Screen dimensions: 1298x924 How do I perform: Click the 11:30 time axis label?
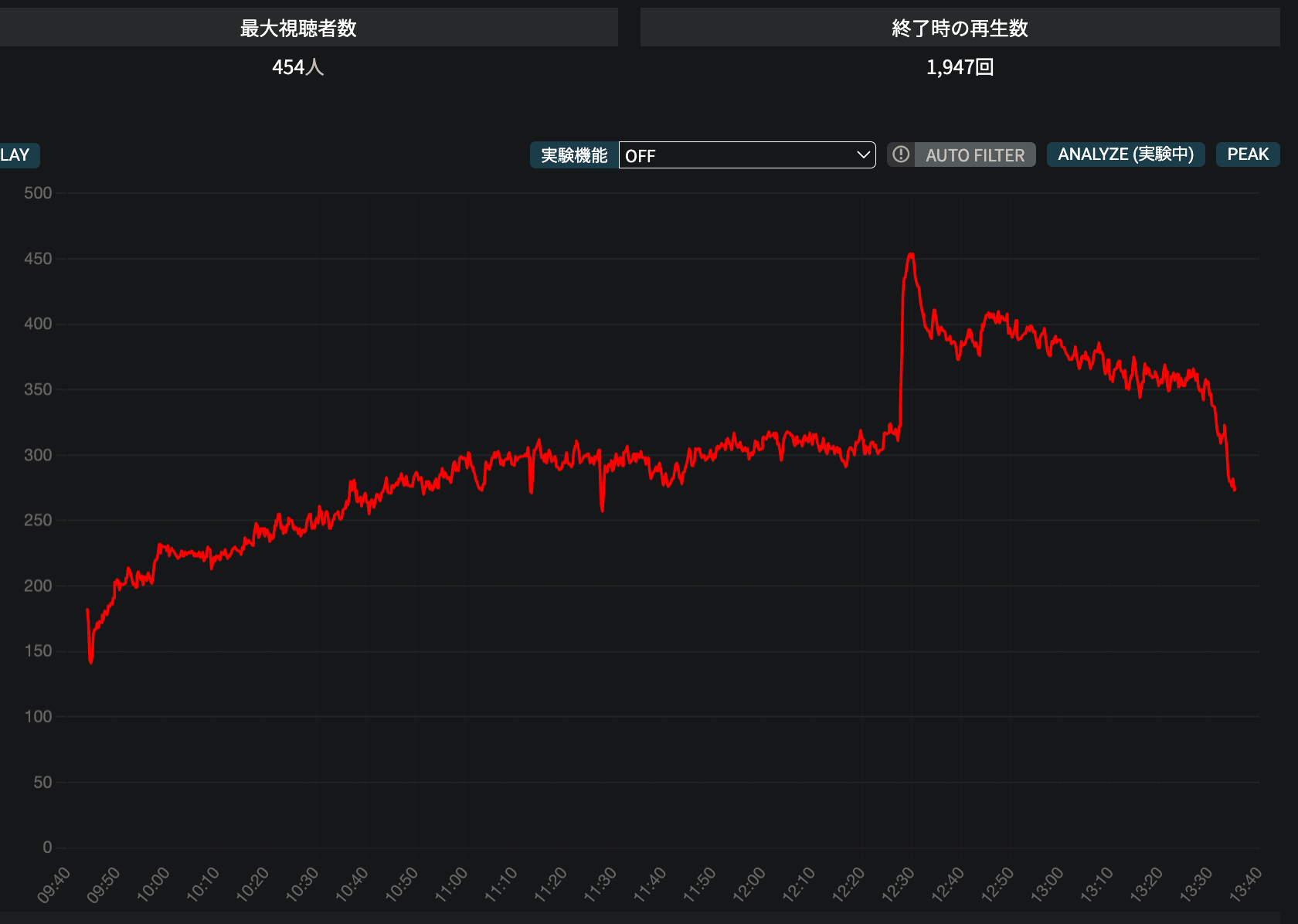[x=600, y=885]
